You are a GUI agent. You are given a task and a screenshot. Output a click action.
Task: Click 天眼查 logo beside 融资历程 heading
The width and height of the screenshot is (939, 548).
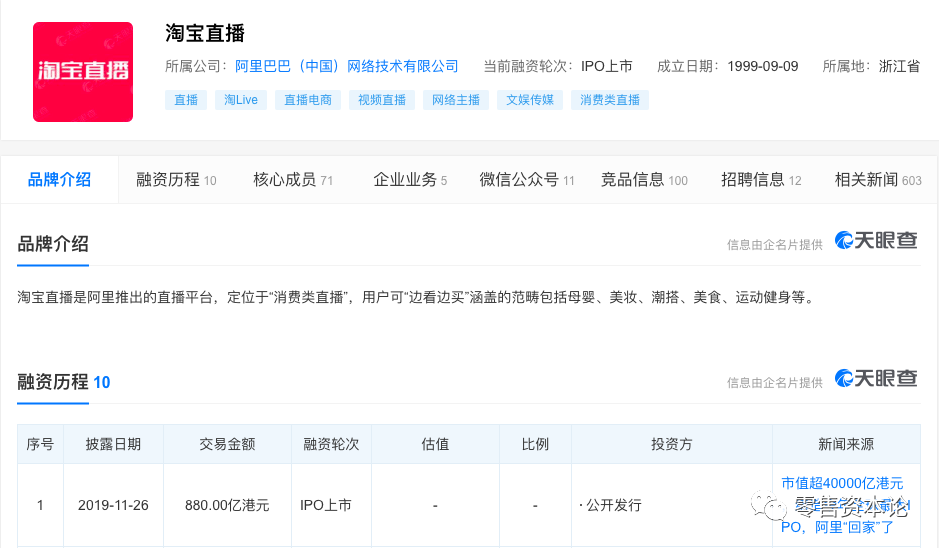(876, 379)
